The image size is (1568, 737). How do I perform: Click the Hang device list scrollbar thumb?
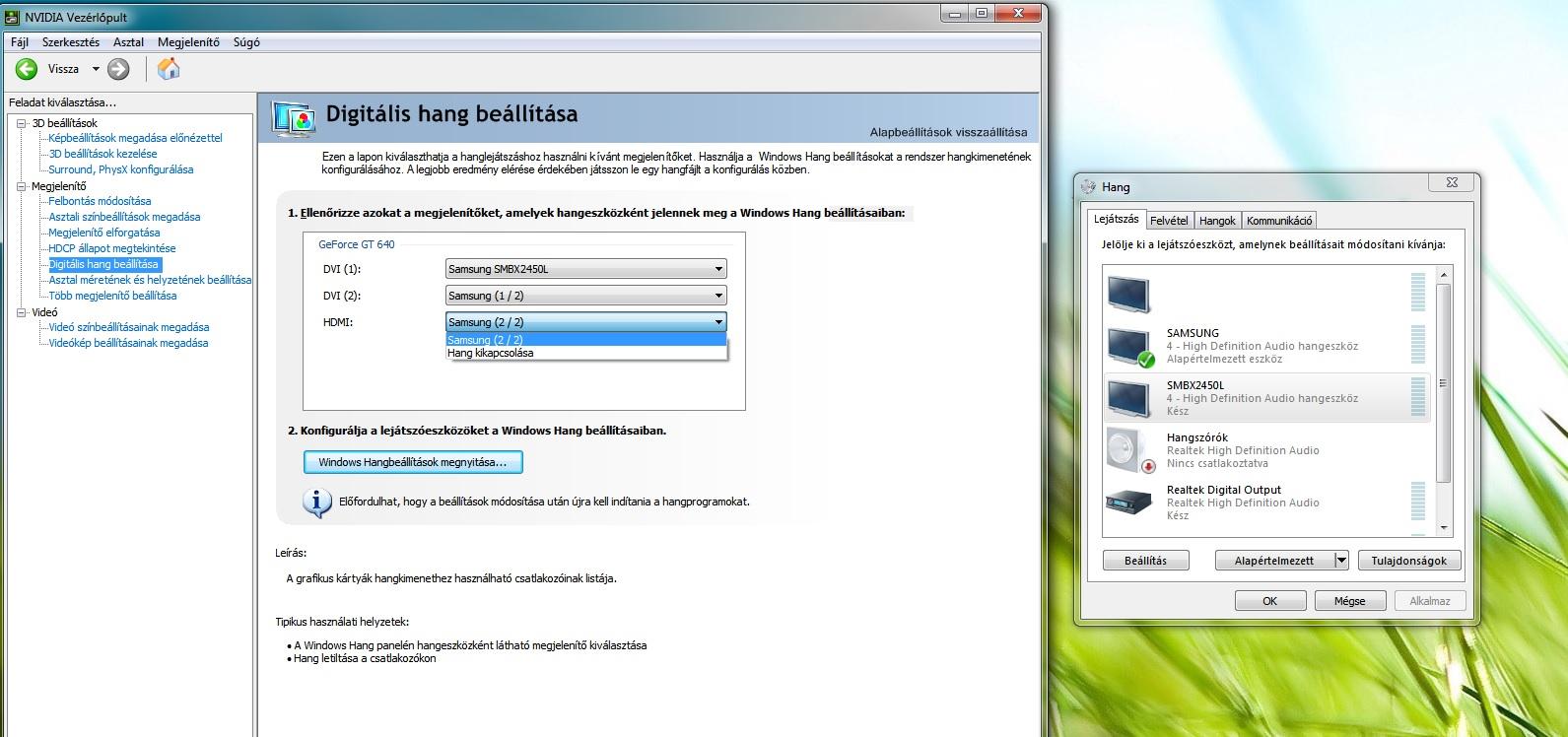1444,383
